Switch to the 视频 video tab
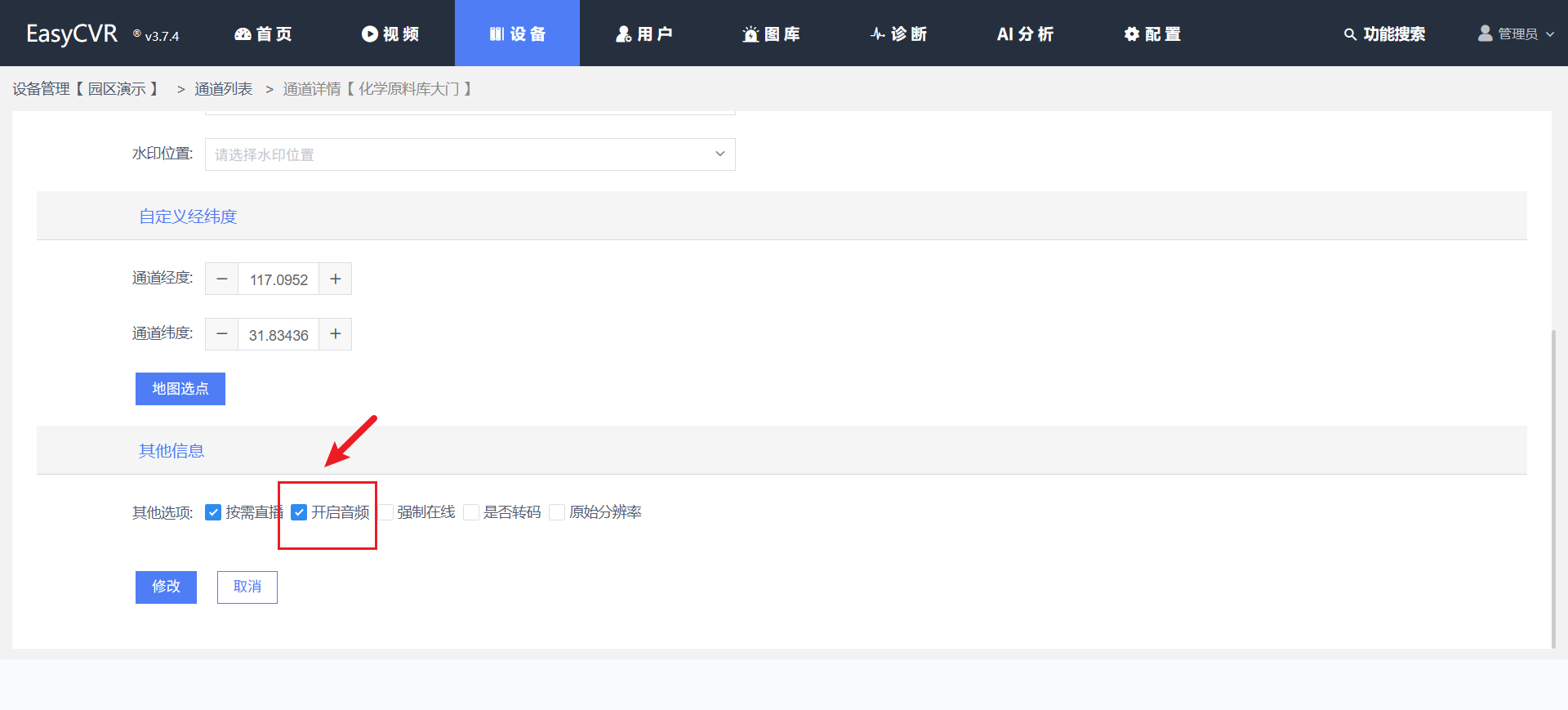Screen dimensions: 1568x710 click(390, 33)
